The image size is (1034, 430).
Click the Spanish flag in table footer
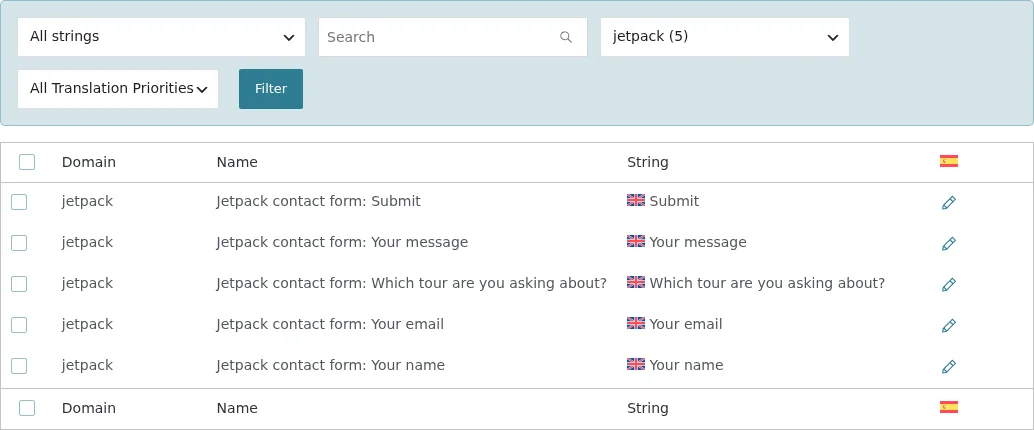tap(948, 407)
